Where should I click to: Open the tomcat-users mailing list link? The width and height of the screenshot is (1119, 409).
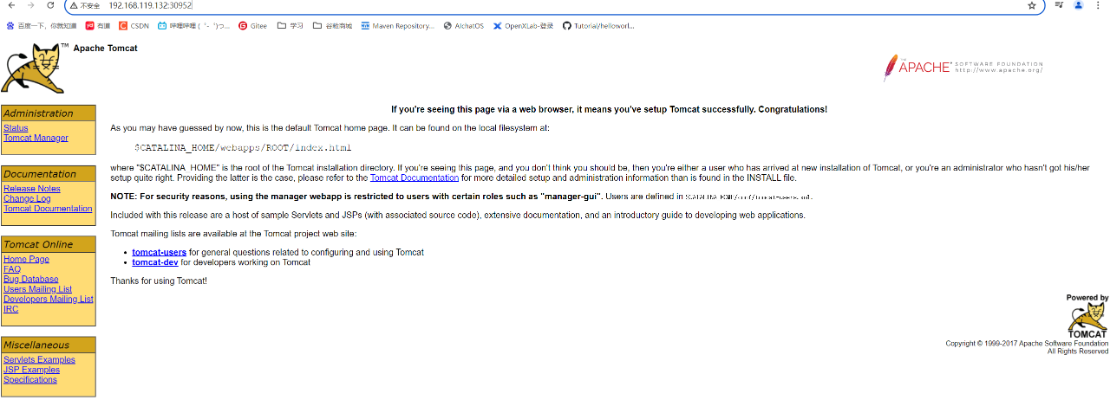tap(159, 252)
